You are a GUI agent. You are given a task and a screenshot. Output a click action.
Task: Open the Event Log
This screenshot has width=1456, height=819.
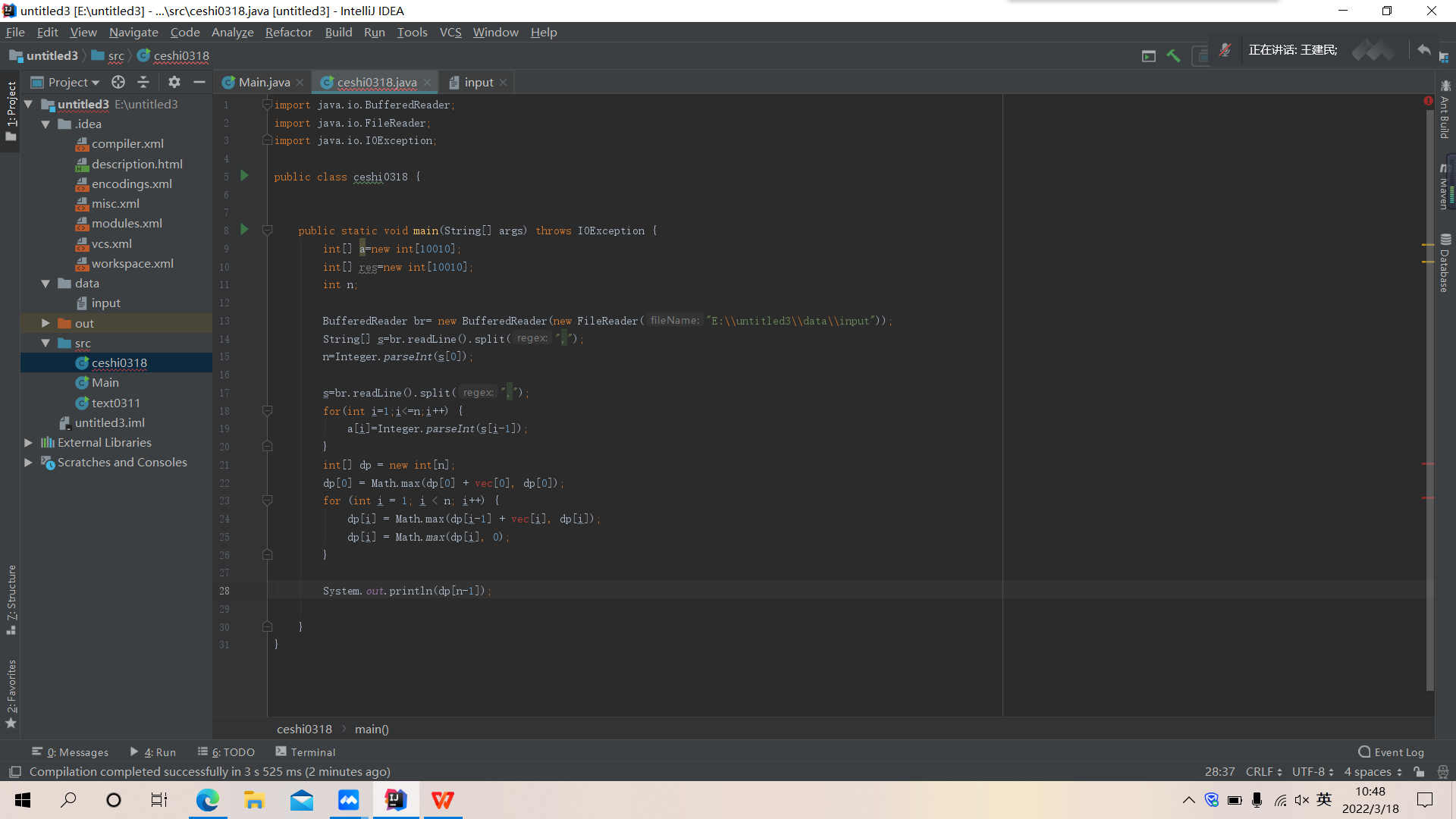click(x=1391, y=752)
